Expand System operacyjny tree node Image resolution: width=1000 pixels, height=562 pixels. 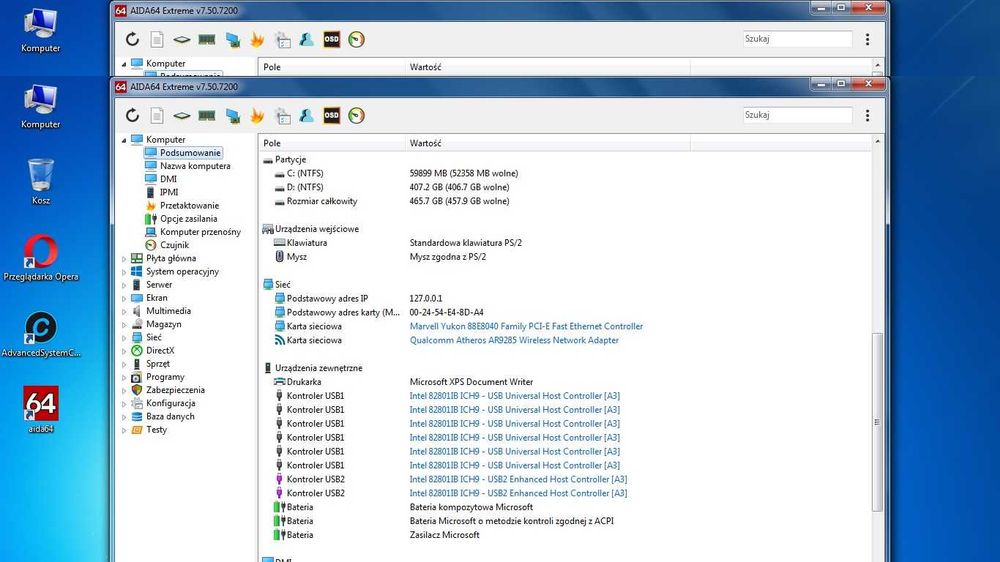point(124,272)
